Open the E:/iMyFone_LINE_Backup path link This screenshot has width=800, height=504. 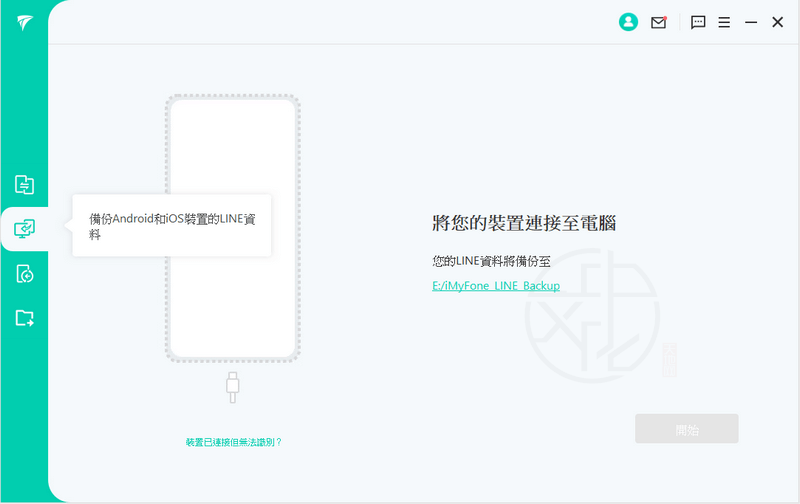496,286
